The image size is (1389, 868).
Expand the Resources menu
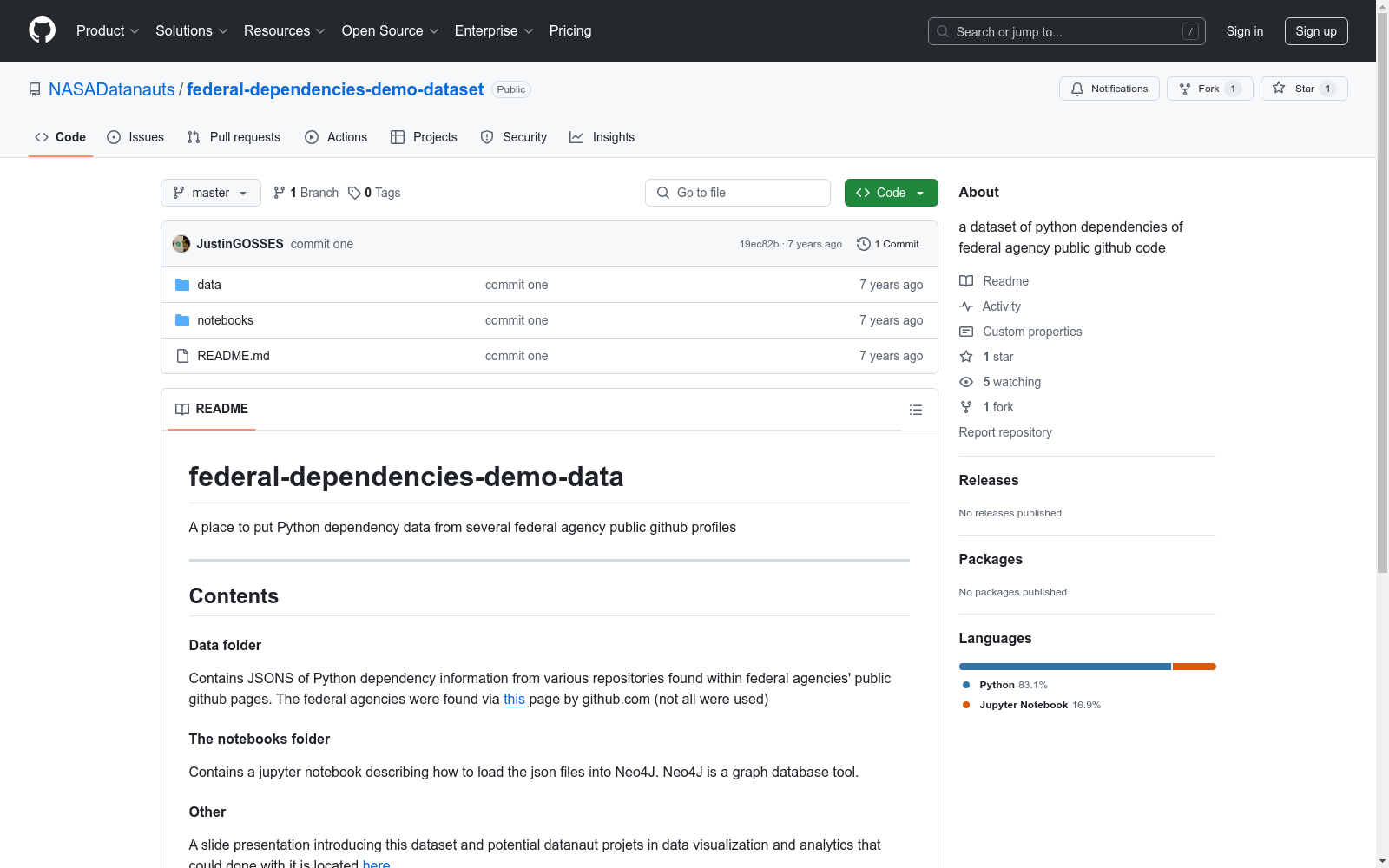[285, 31]
